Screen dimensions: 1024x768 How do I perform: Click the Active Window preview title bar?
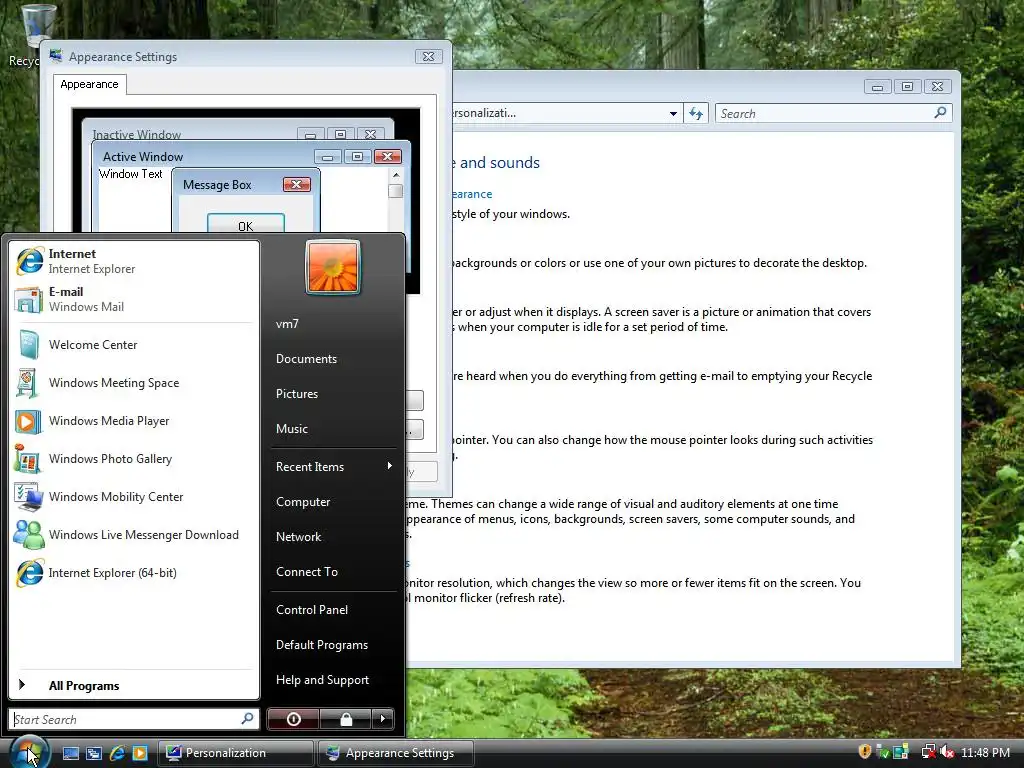pyautogui.click(x=251, y=157)
